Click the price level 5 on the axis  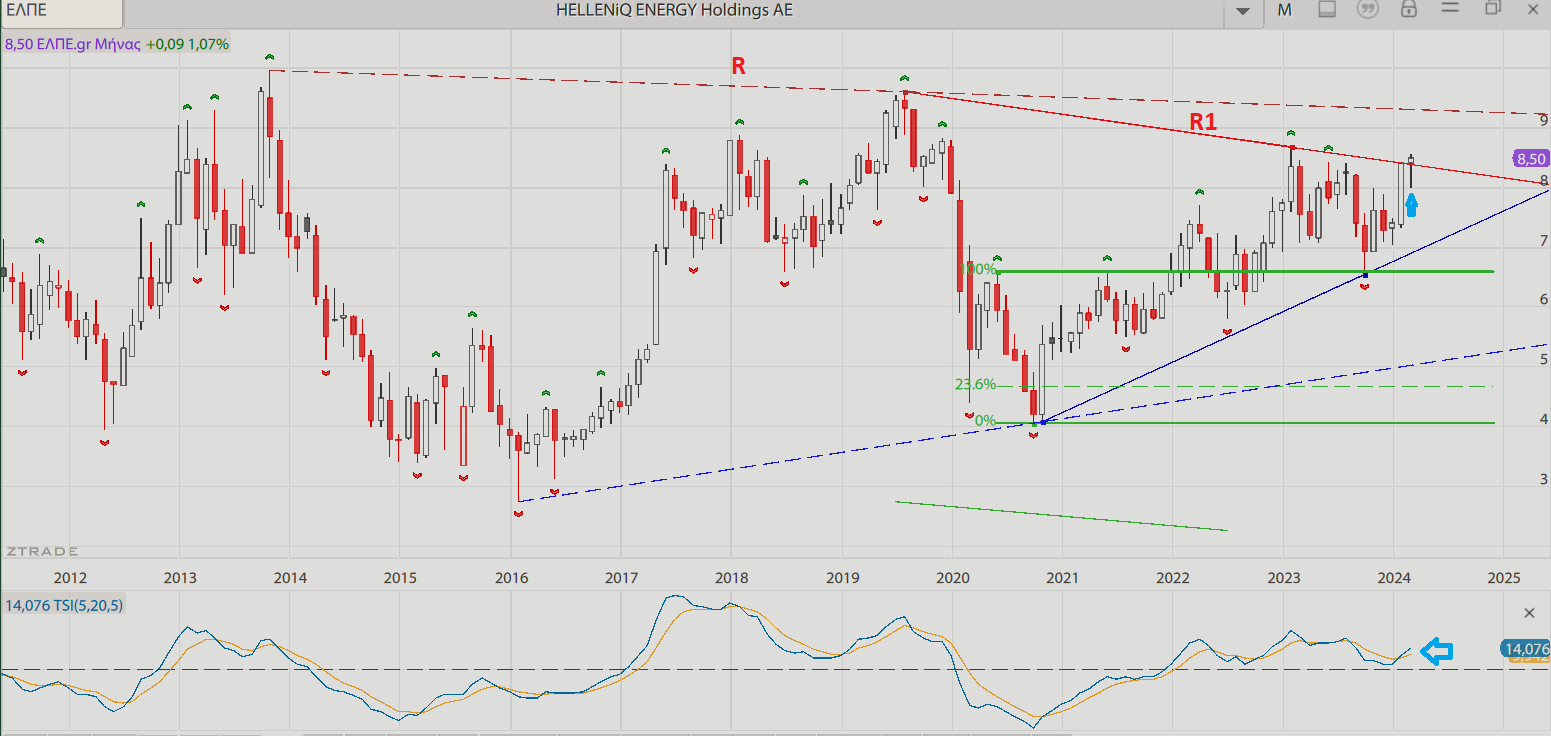[x=1544, y=359]
